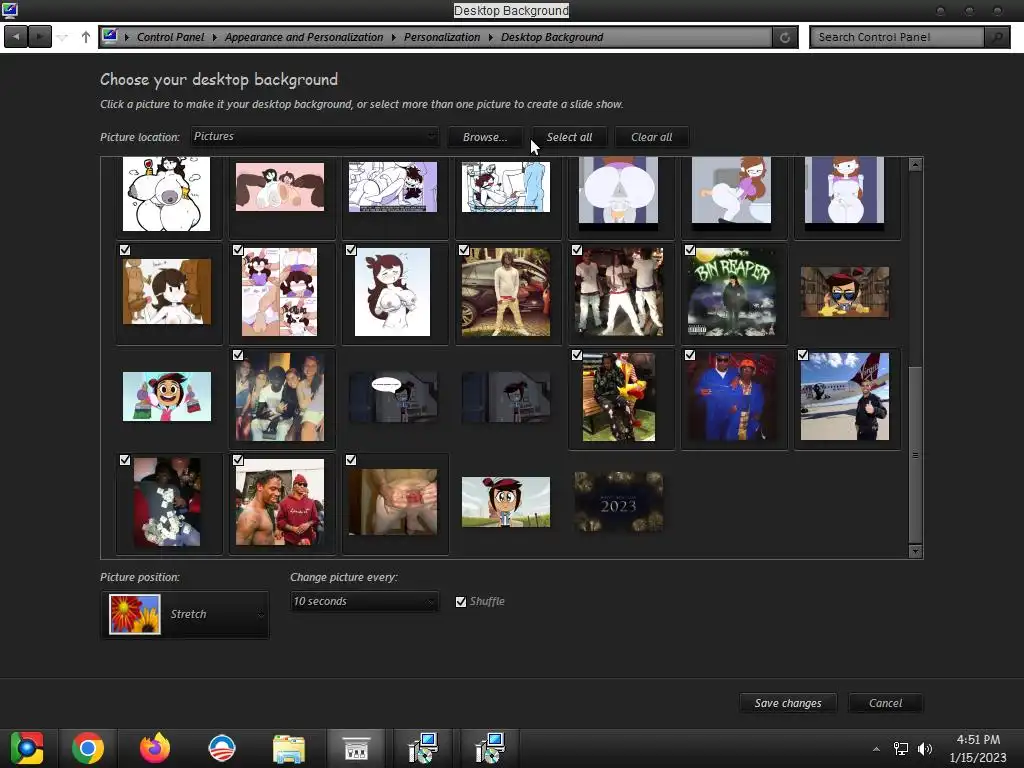
Task: Open the first computer-setup taskbar icon
Action: point(423,748)
